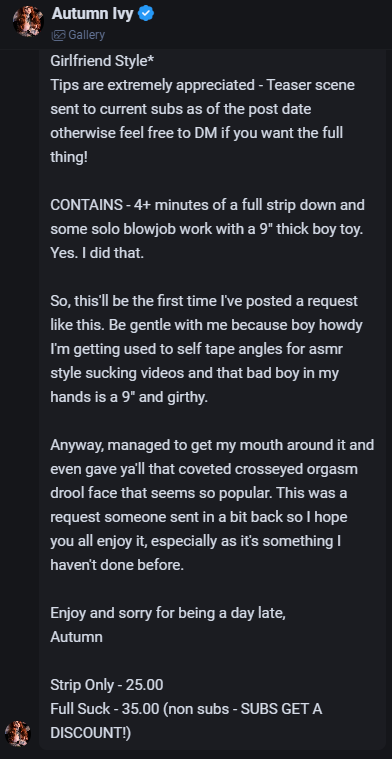392x759 pixels.
Task: Click the "haven't done before." line
Action: [117, 565]
